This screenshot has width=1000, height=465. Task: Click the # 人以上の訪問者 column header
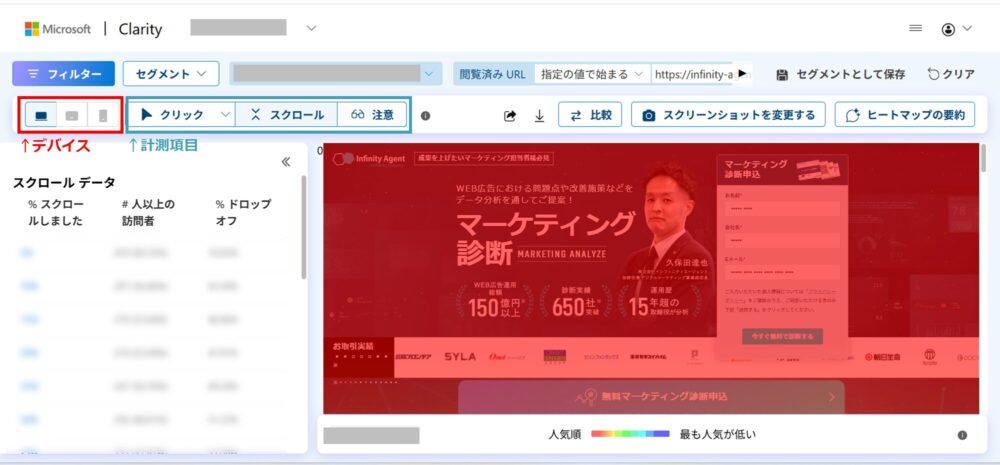[147, 212]
